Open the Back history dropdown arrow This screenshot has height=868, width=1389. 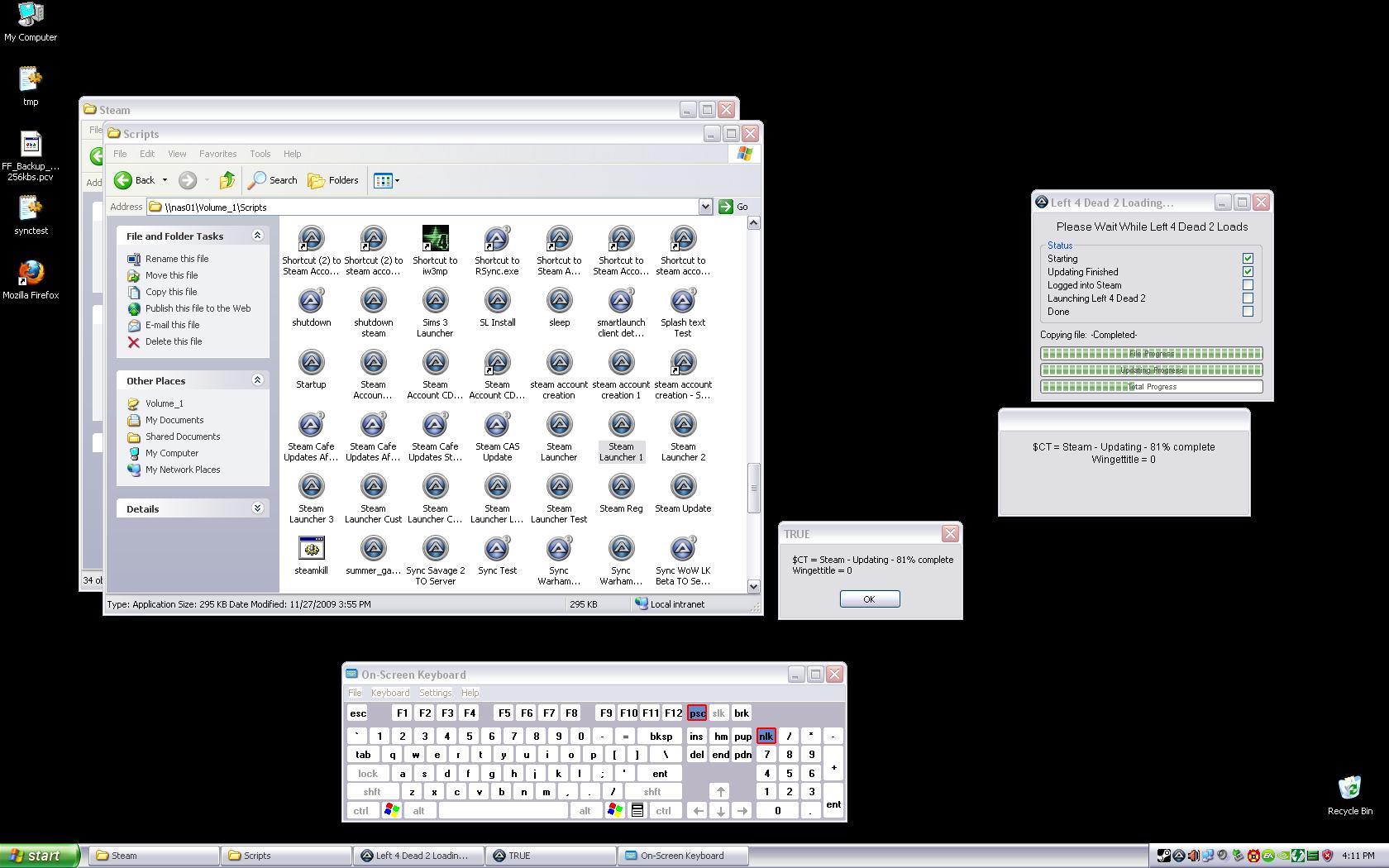coord(165,180)
